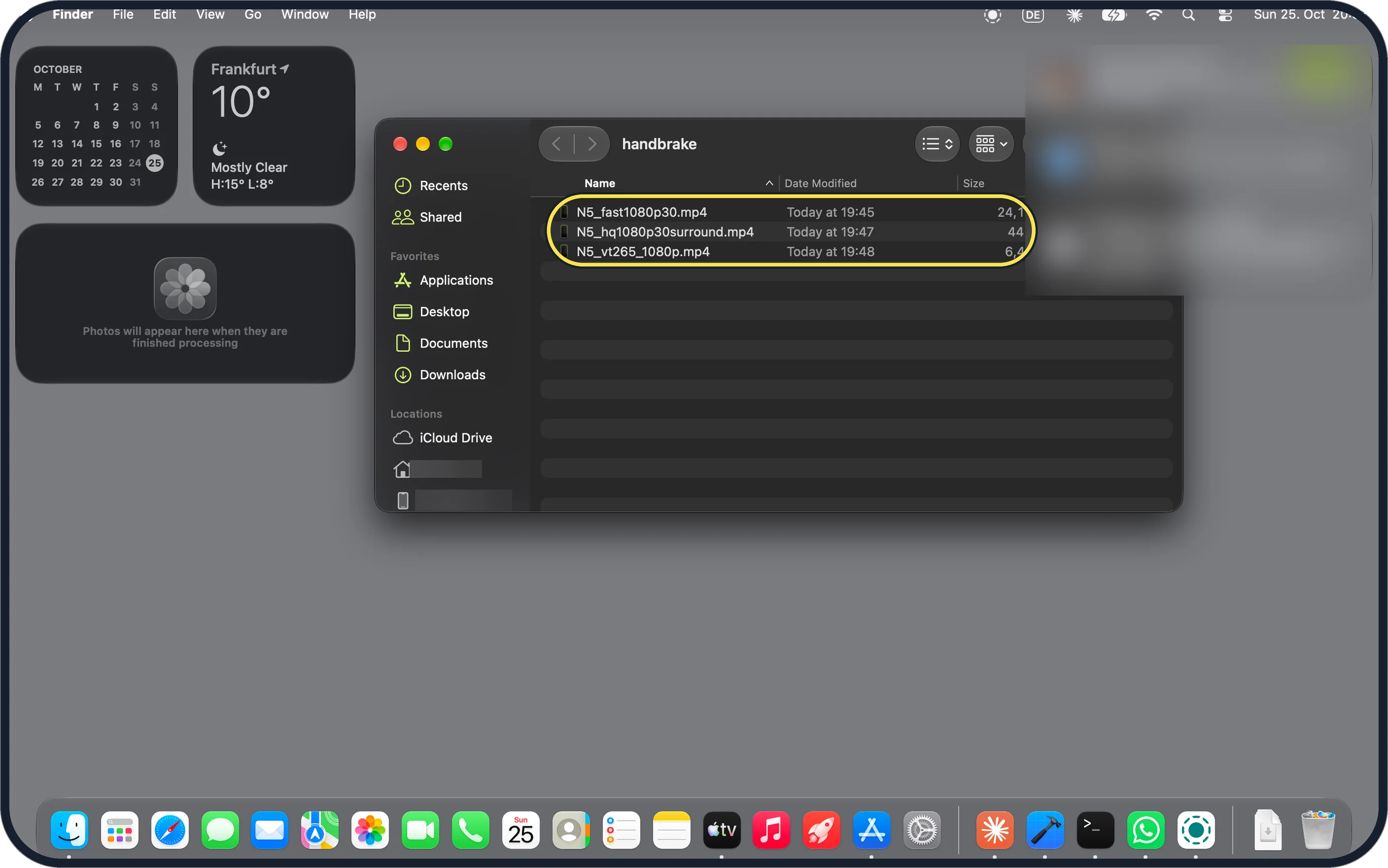Open the group-by grid dropdown

click(x=991, y=143)
